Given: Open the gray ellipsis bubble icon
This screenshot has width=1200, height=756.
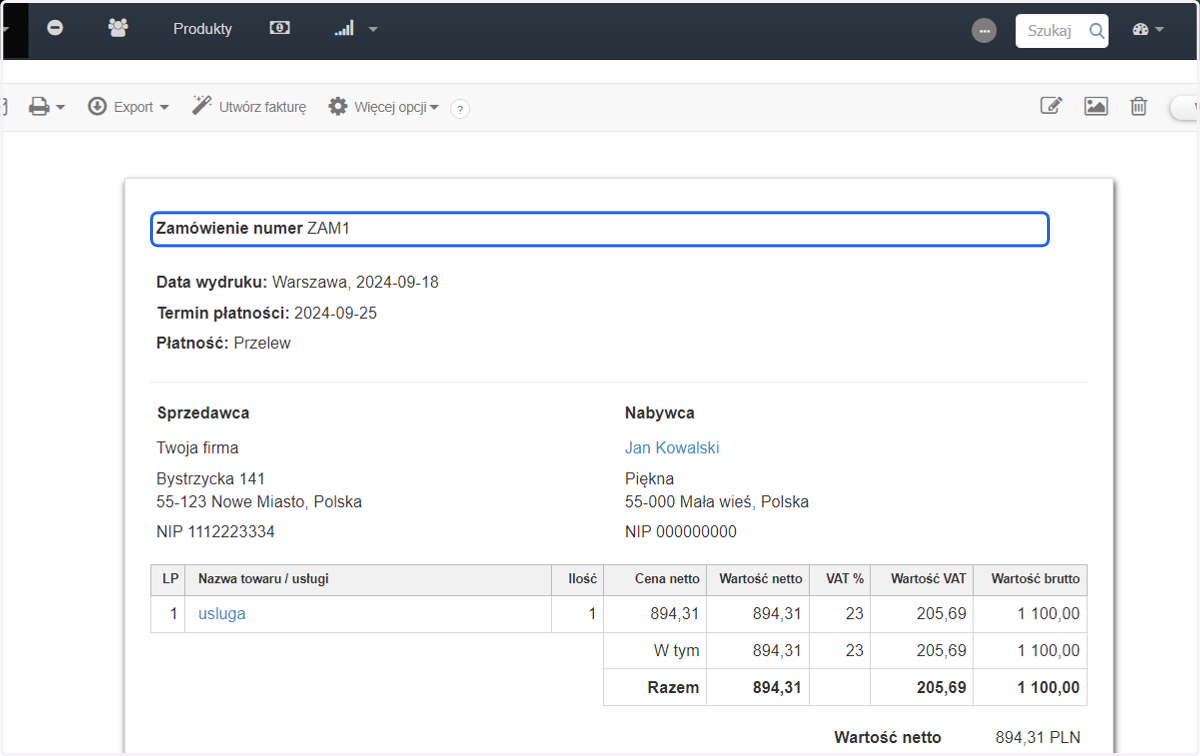Looking at the screenshot, I should (x=984, y=31).
